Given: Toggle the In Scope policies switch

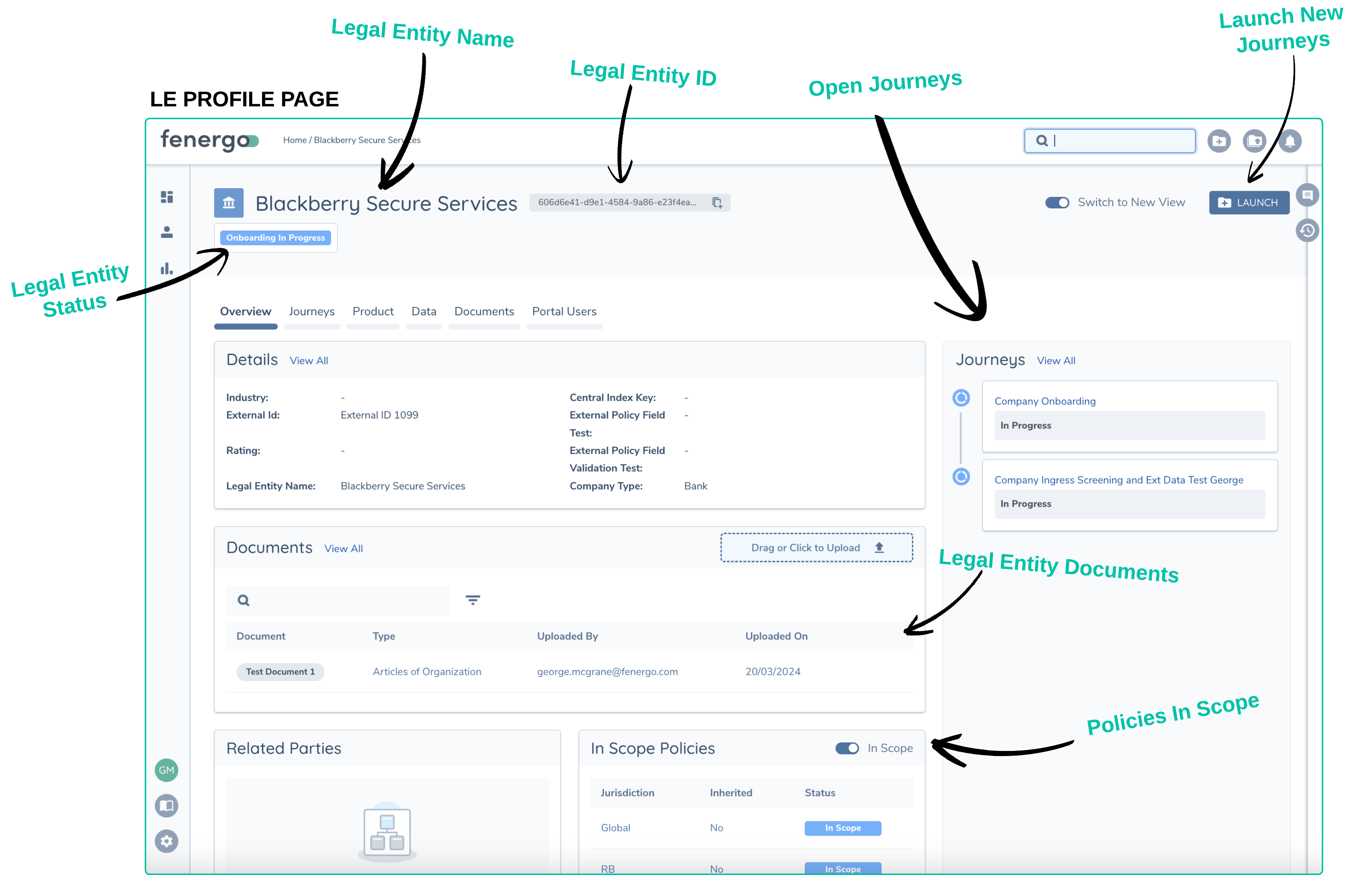Looking at the screenshot, I should pyautogui.click(x=847, y=748).
